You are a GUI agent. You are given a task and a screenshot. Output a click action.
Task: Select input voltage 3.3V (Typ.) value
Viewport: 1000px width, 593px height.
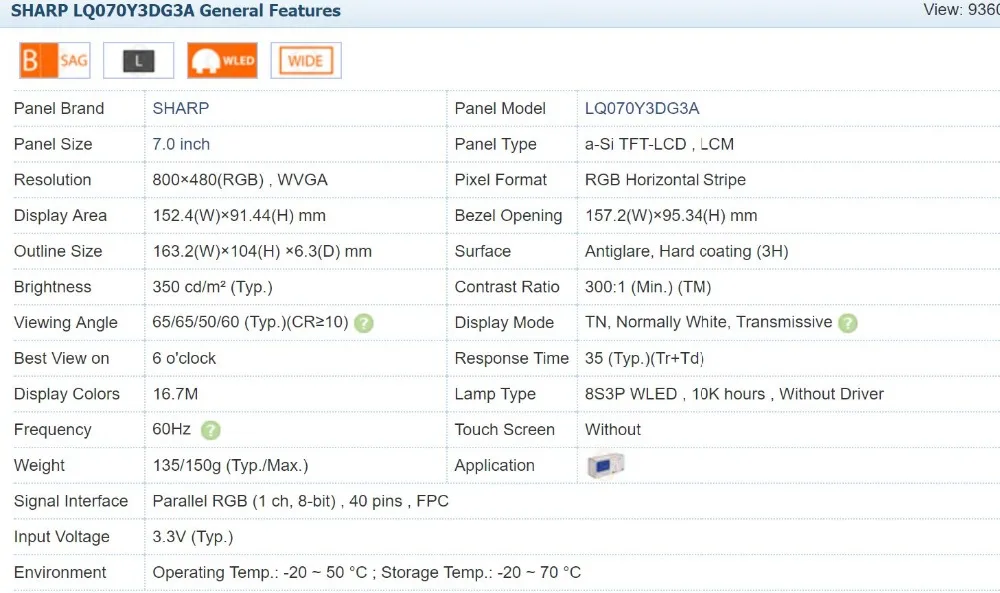click(x=193, y=537)
